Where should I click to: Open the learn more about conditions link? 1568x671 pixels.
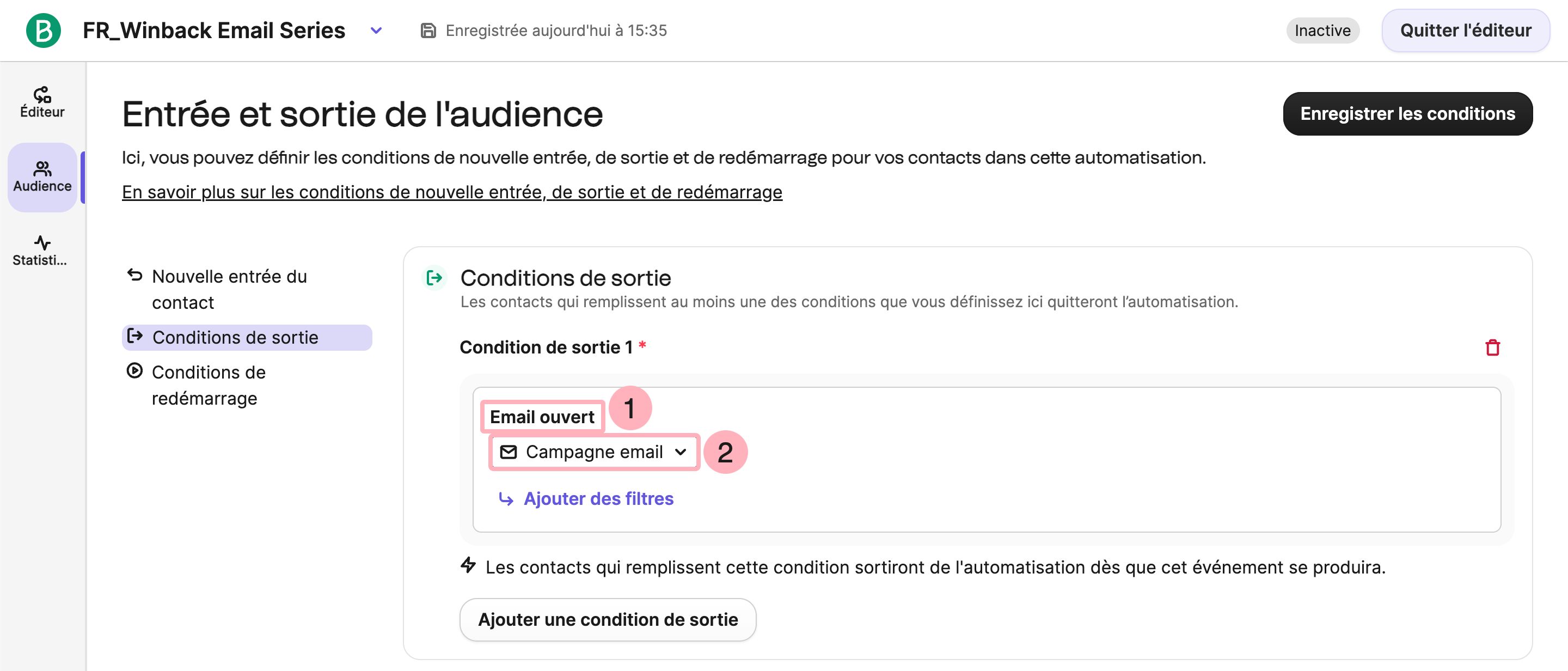tap(452, 192)
